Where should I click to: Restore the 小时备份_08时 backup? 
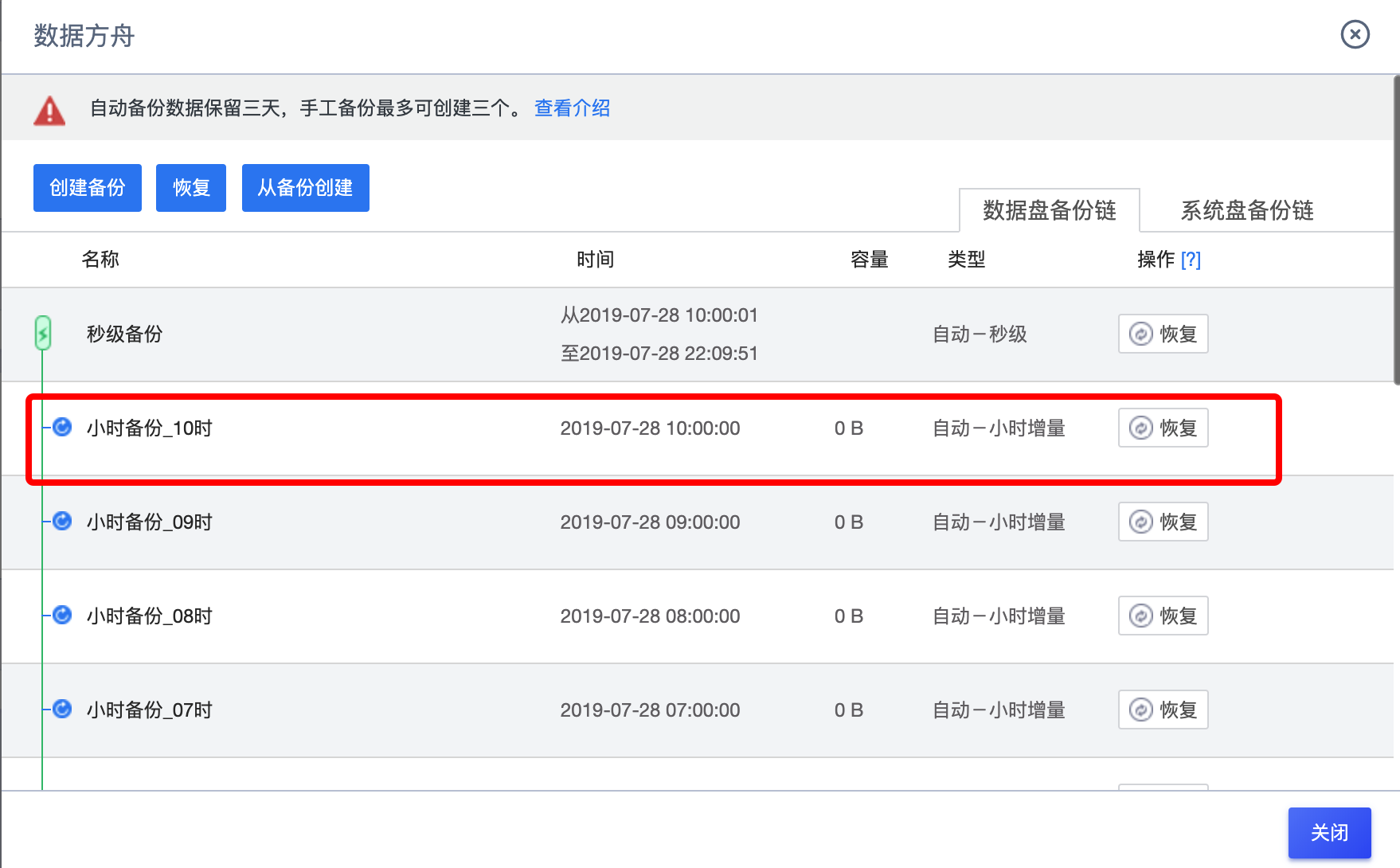pos(1163,616)
